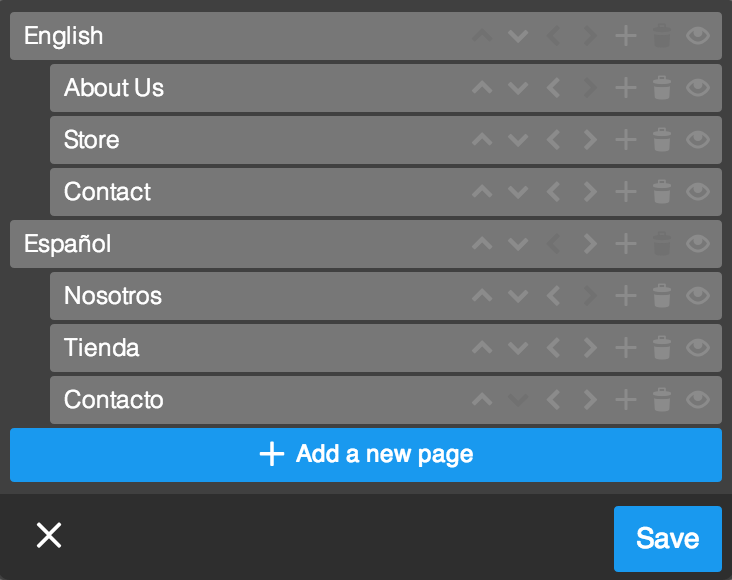This screenshot has width=732, height=580.
Task: Move the Store page up
Action: pyautogui.click(x=482, y=140)
